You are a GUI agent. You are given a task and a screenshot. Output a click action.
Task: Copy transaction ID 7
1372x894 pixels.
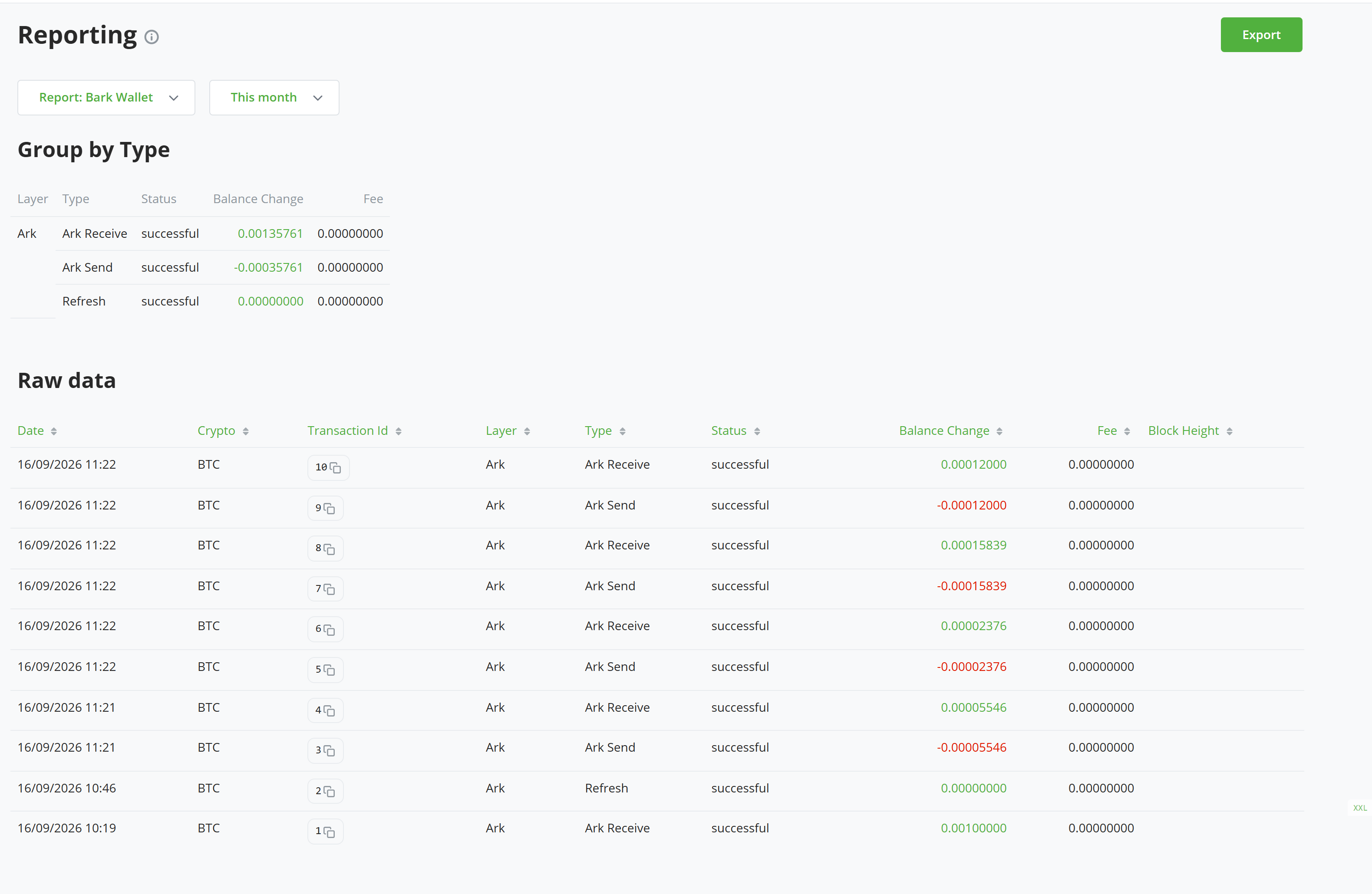[329, 589]
